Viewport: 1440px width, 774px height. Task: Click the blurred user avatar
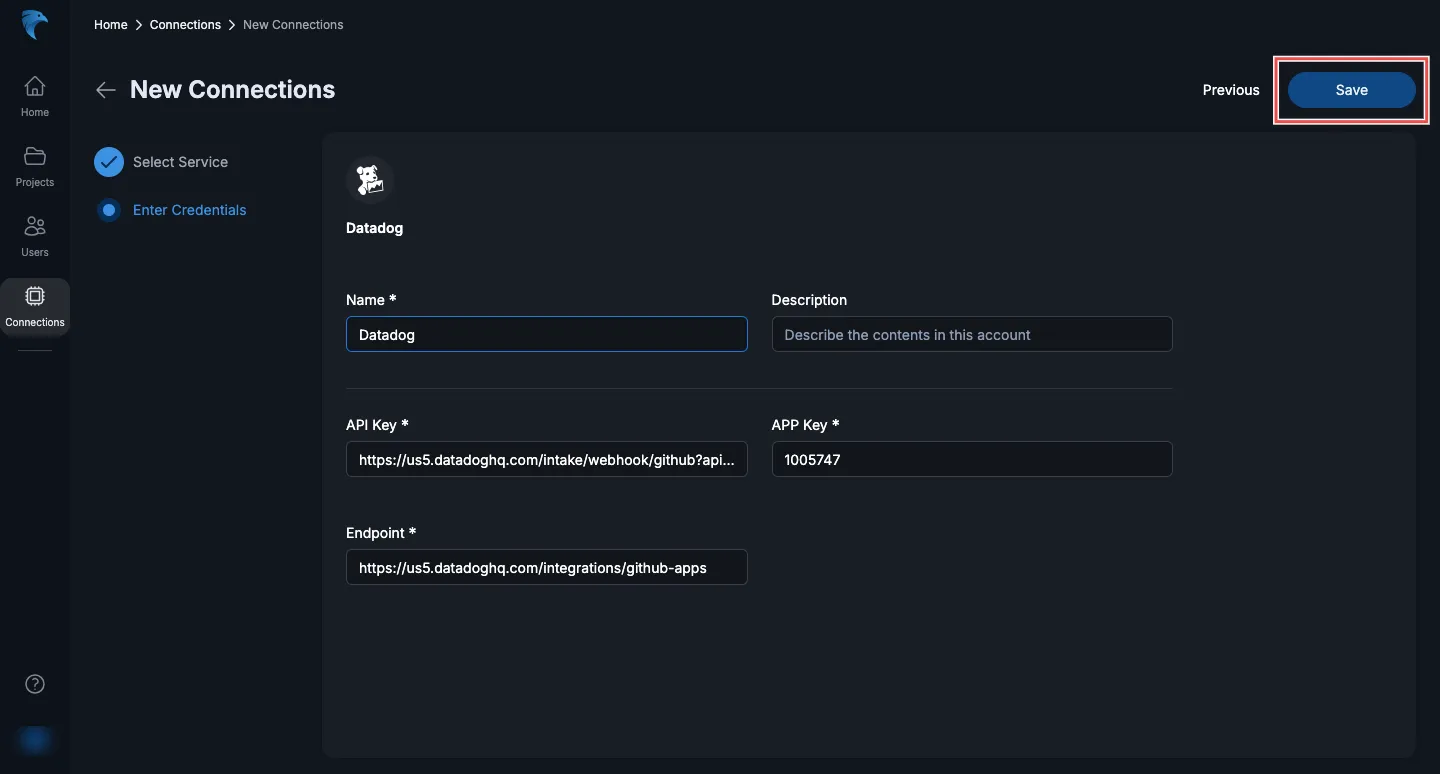point(35,740)
